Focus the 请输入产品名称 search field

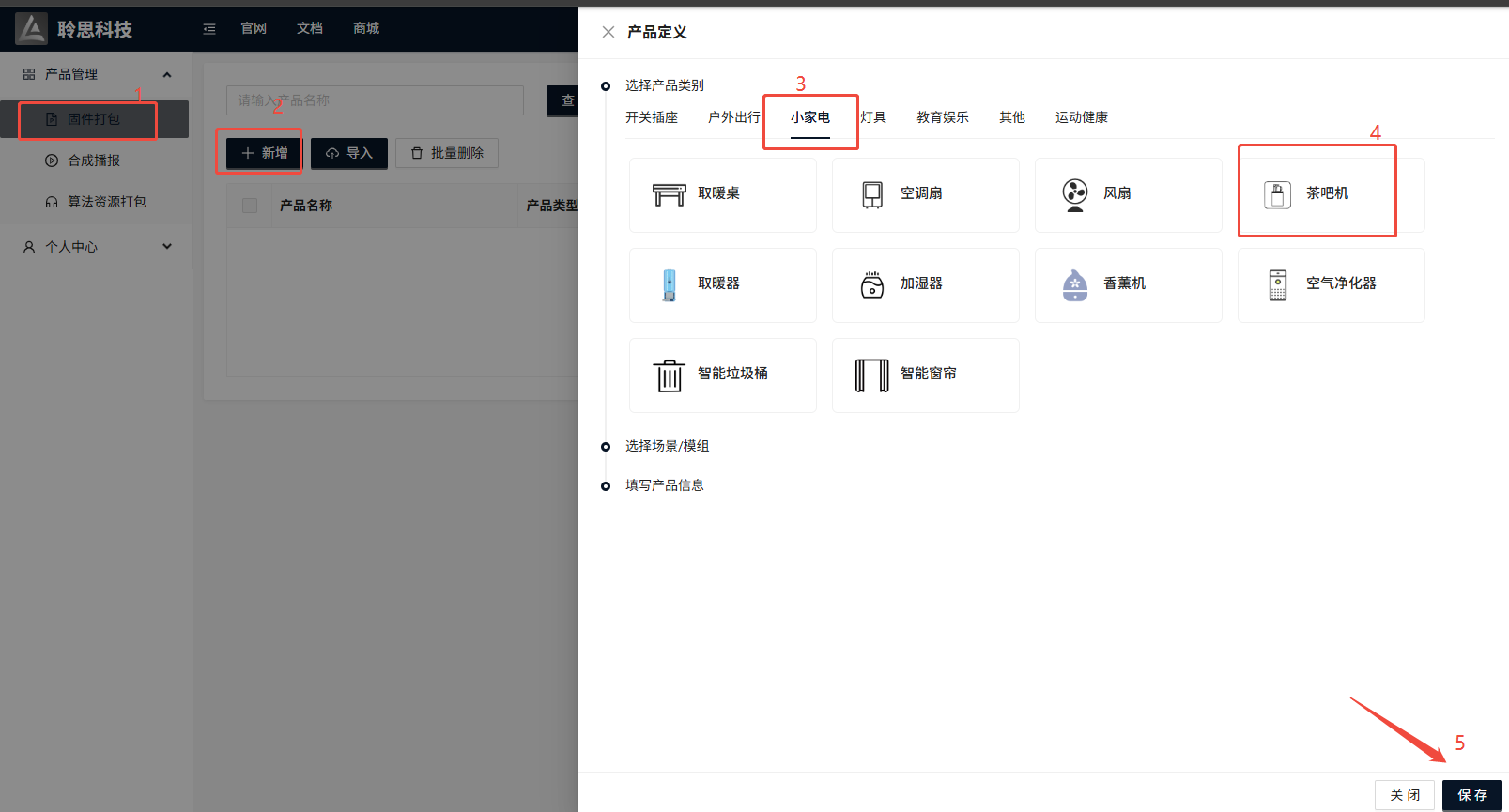tap(375, 100)
